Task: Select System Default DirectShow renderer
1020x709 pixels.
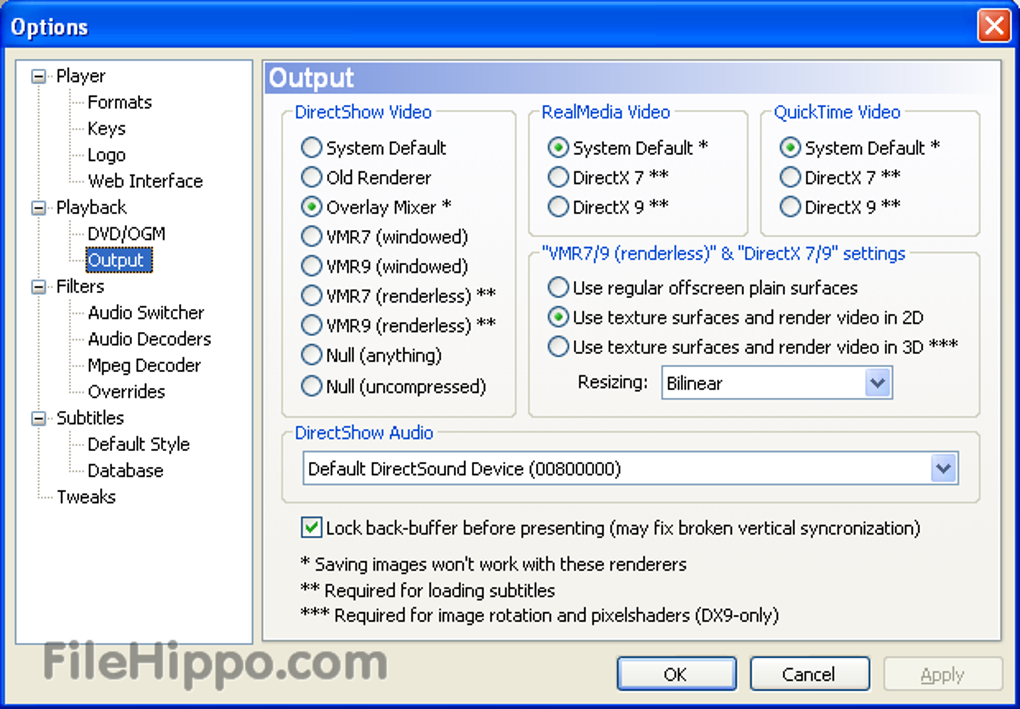Action: click(311, 148)
